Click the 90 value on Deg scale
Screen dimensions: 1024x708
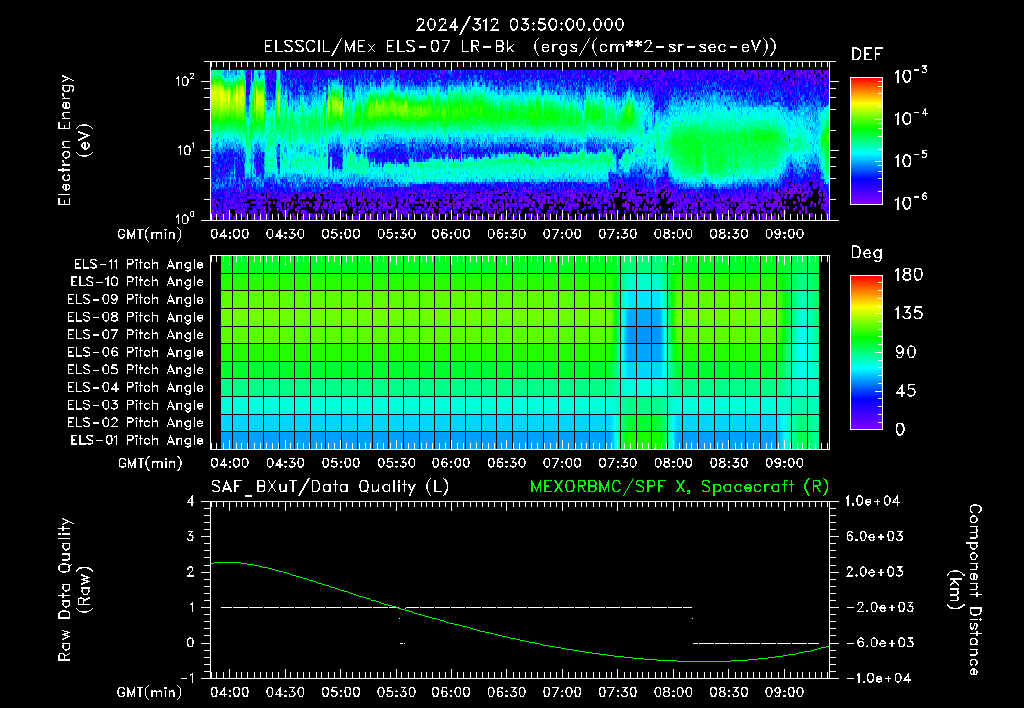pos(906,353)
